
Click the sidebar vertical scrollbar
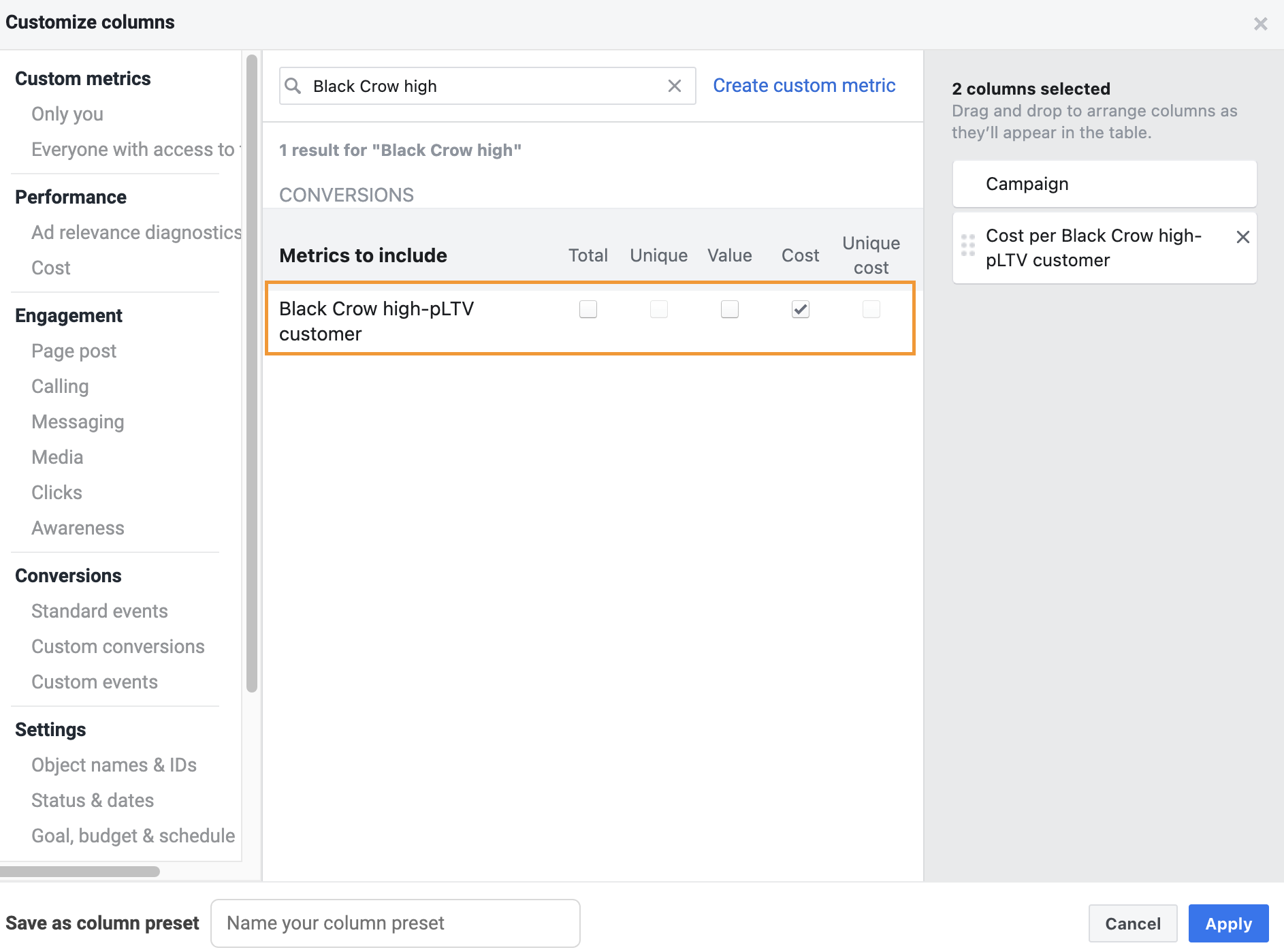click(x=252, y=373)
